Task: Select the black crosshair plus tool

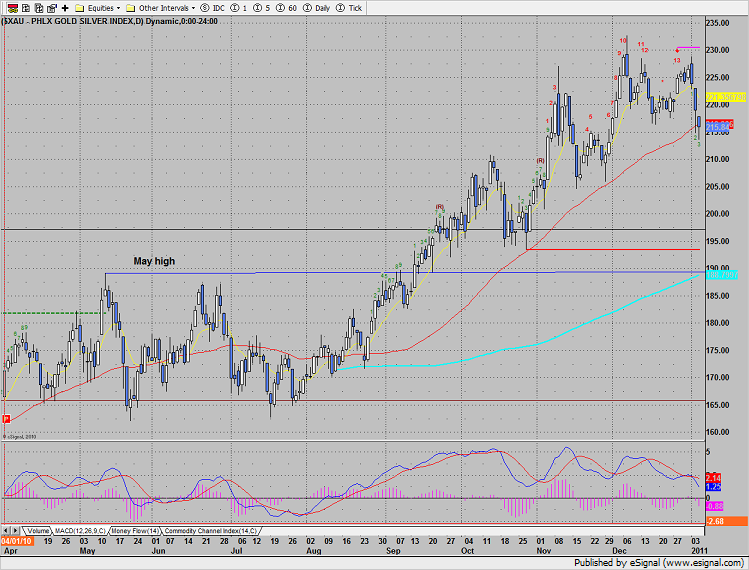Action: (x=65, y=7)
